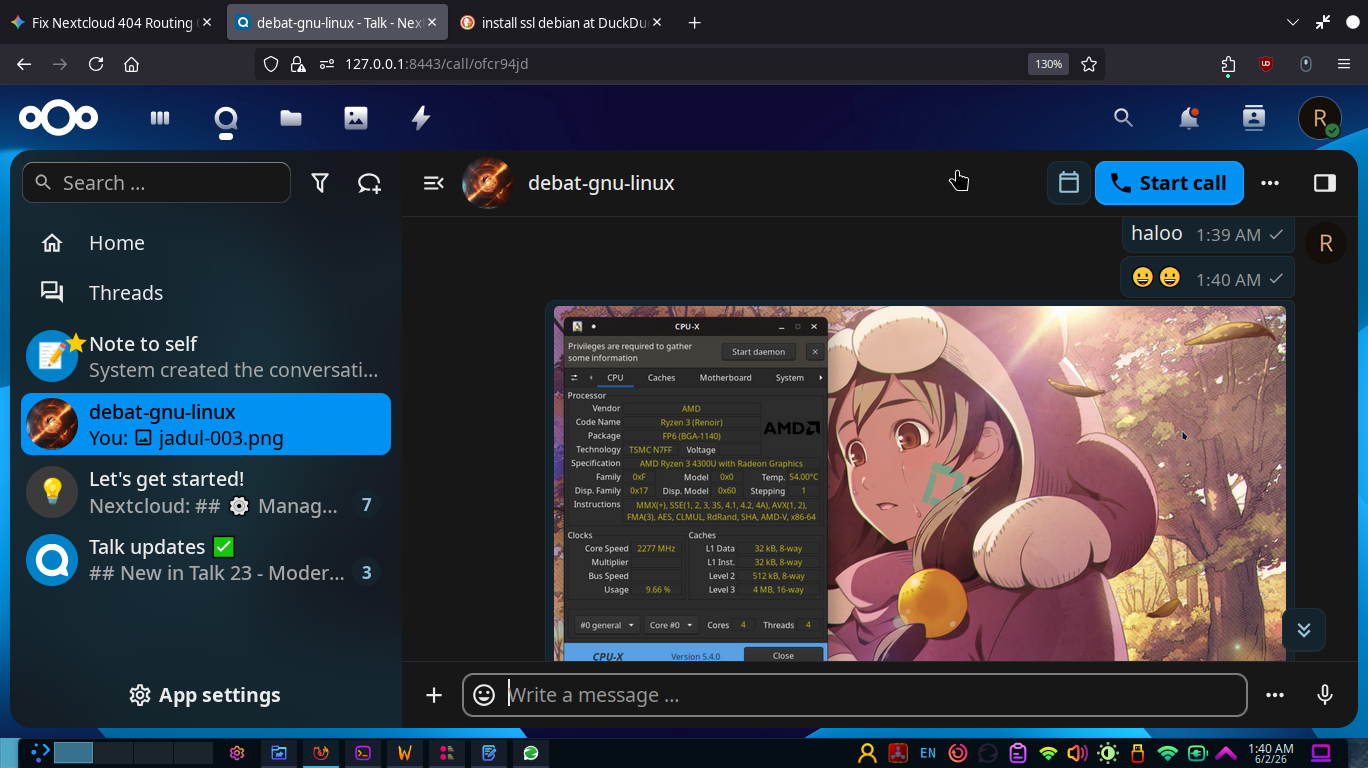
Task: Open the Activity lightning bolt icon
Action: [x=421, y=118]
